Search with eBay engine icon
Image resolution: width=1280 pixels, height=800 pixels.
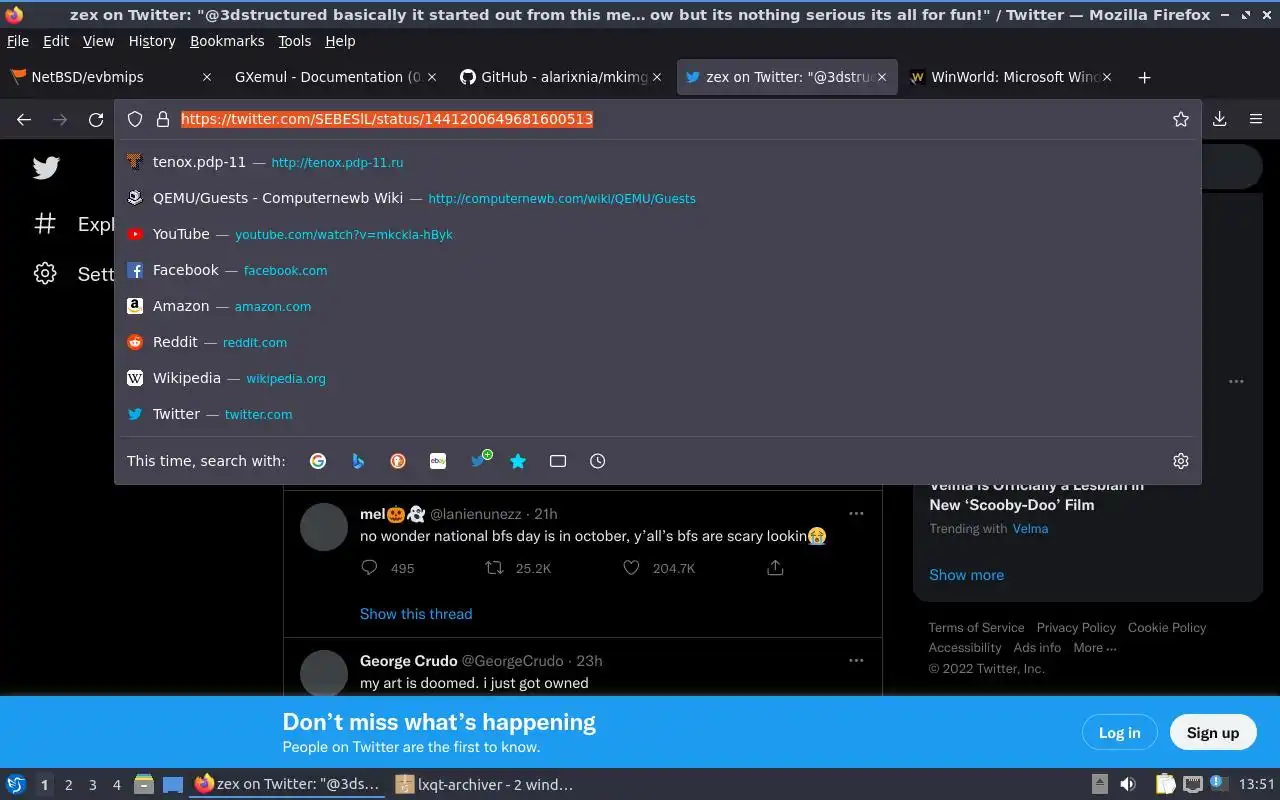(438, 461)
